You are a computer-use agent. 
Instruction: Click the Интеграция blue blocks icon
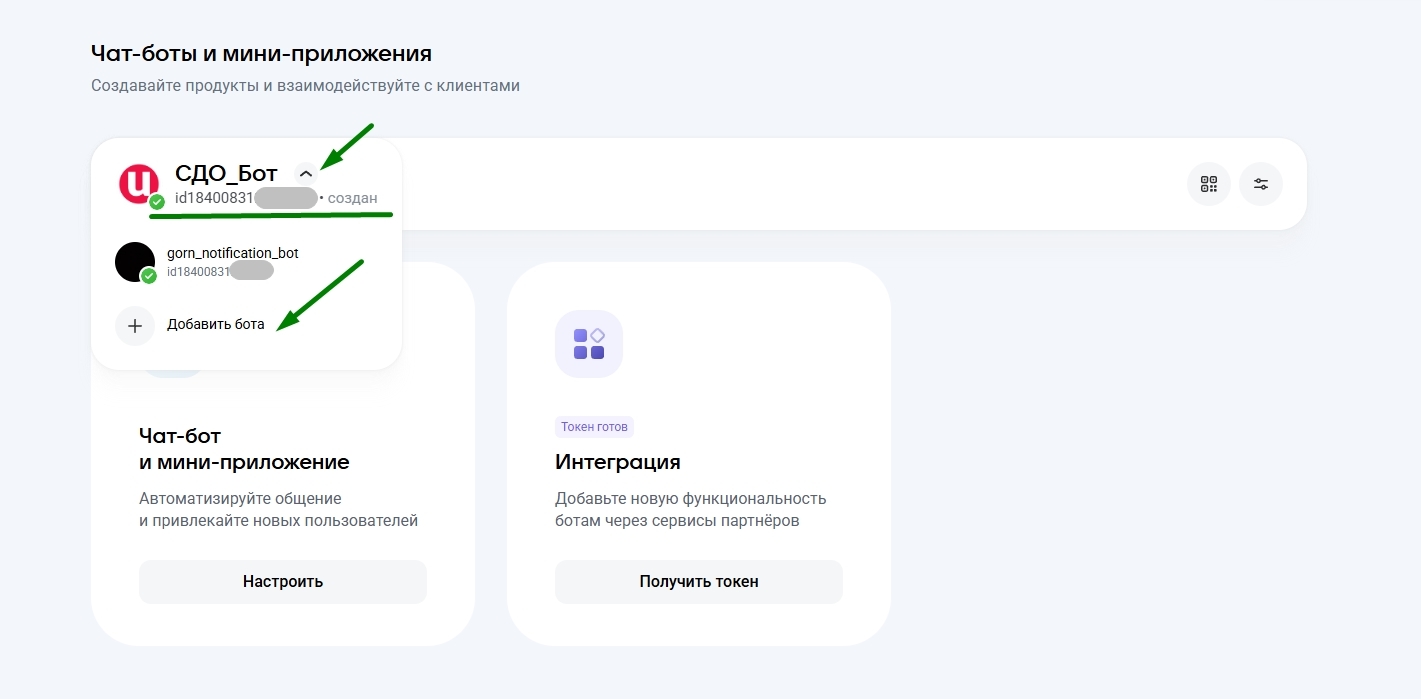[x=589, y=343]
